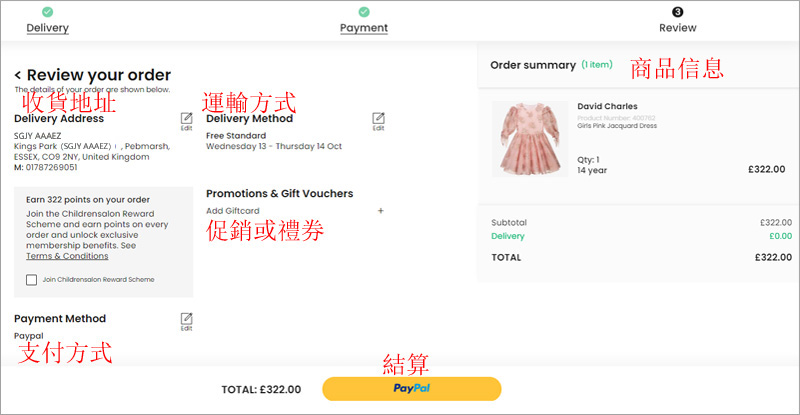The width and height of the screenshot is (800, 415).
Task: Edit the Delivery Address details
Action: click(186, 121)
